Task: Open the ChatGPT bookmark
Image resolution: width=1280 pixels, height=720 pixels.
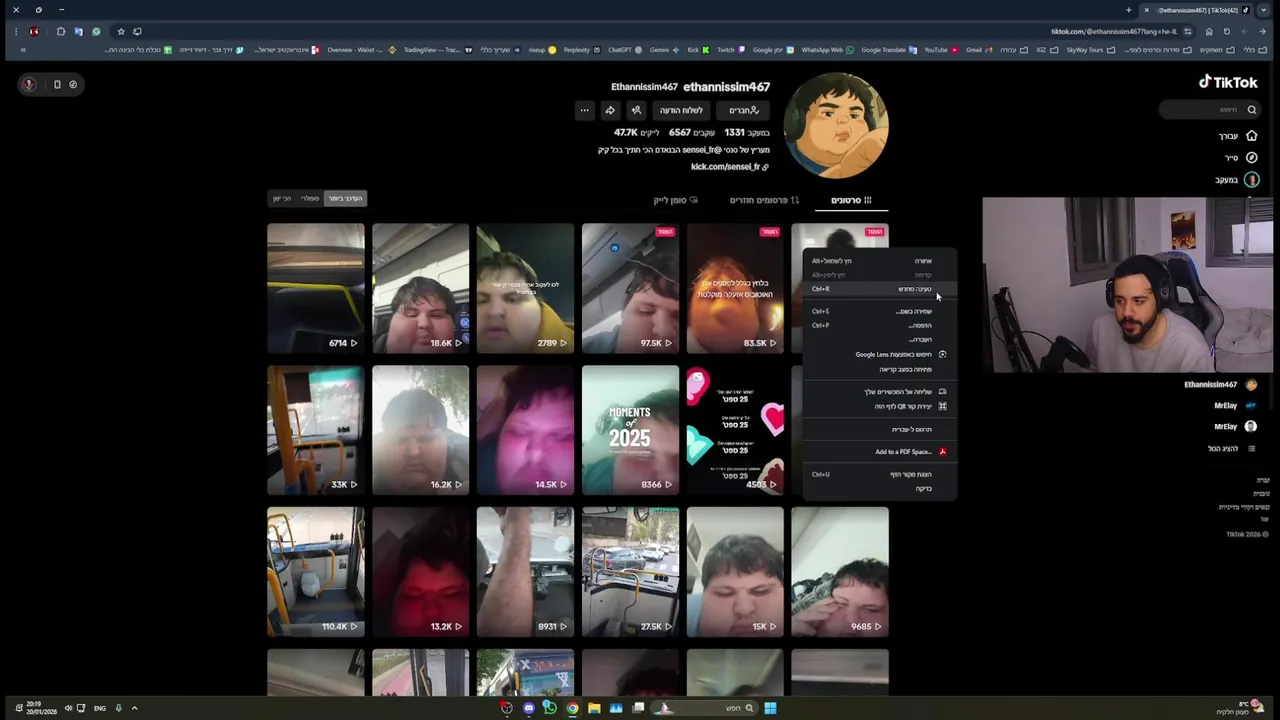Action: 624,50
